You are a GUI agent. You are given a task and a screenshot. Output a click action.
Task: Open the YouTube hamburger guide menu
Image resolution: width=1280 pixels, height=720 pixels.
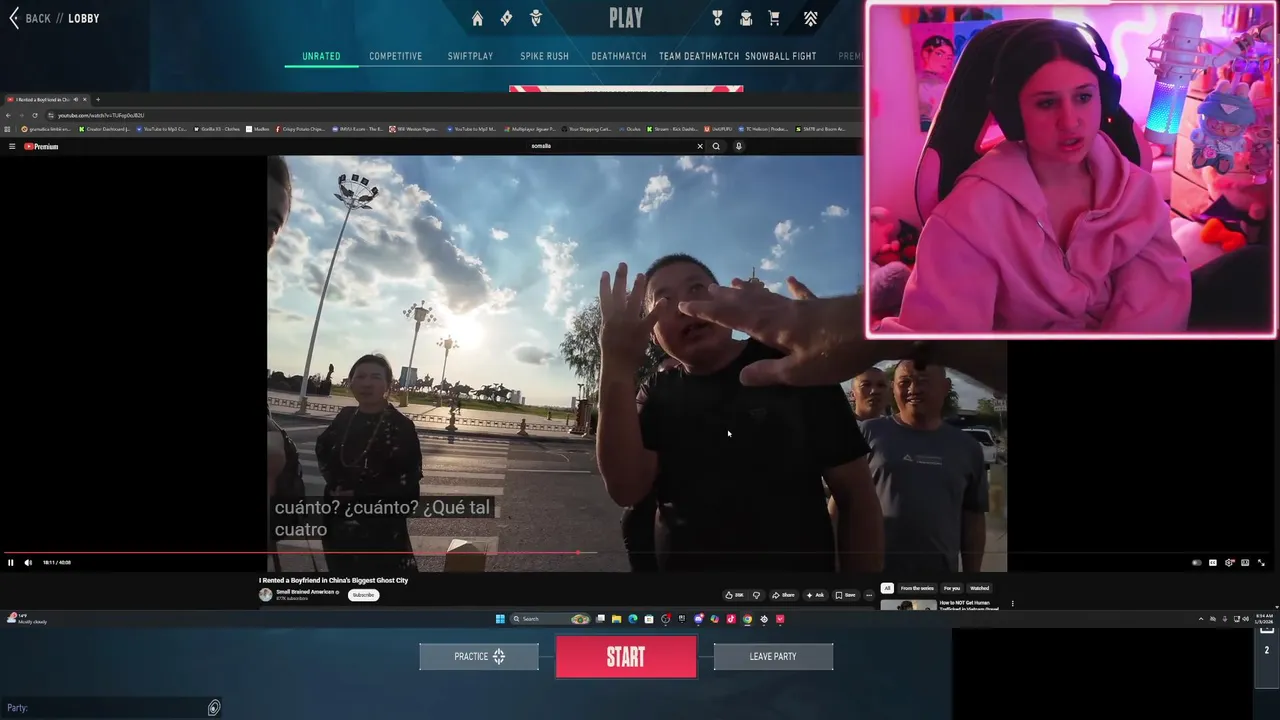[12, 146]
